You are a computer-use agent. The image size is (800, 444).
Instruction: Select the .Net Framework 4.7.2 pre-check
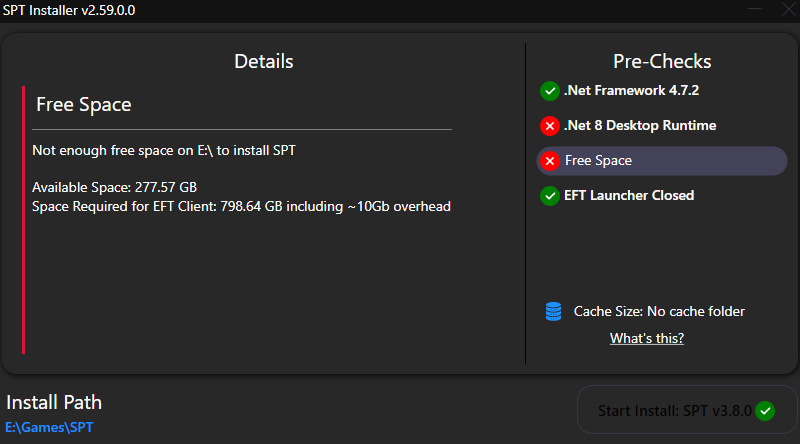coord(631,91)
